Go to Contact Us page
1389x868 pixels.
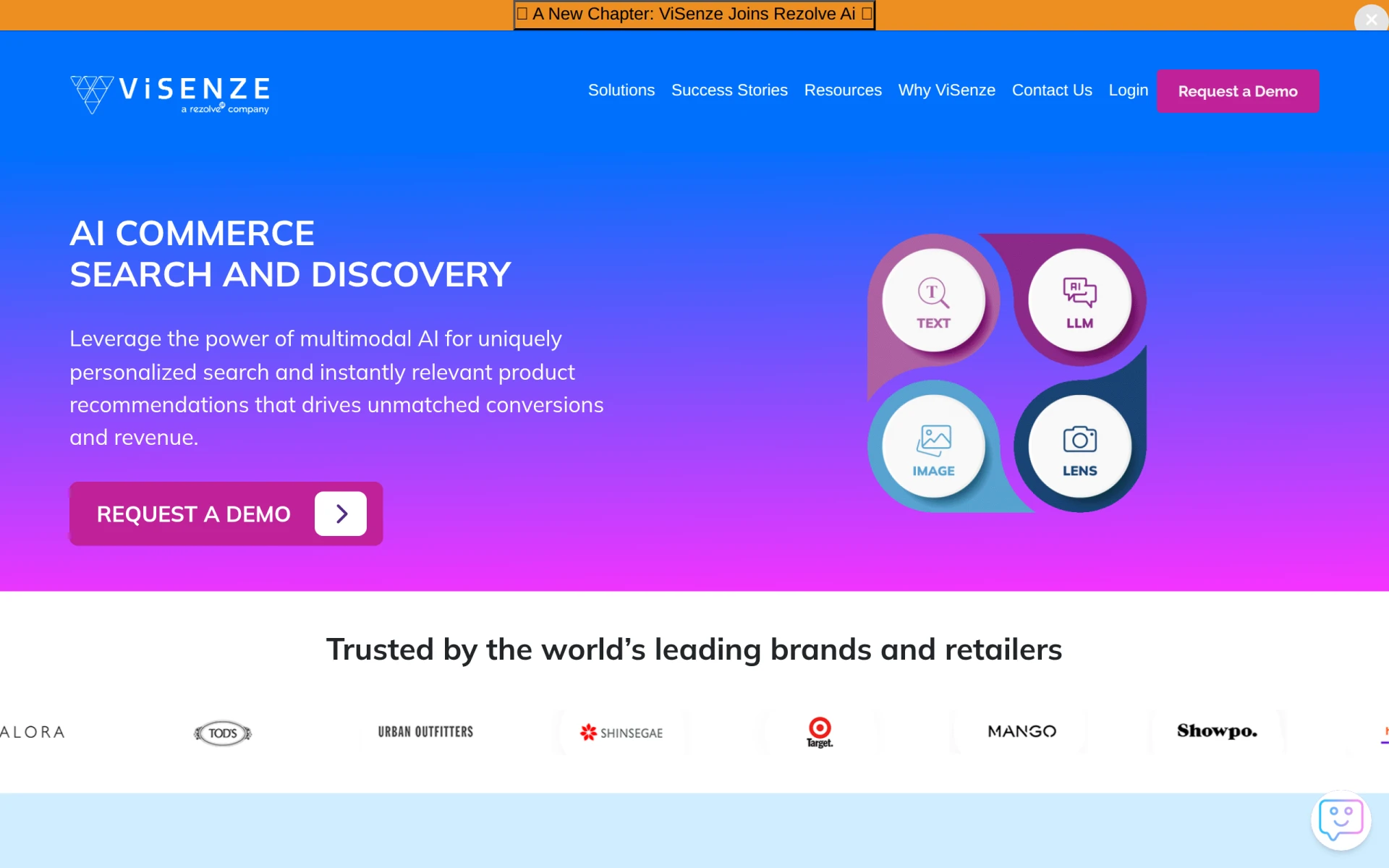tap(1052, 90)
